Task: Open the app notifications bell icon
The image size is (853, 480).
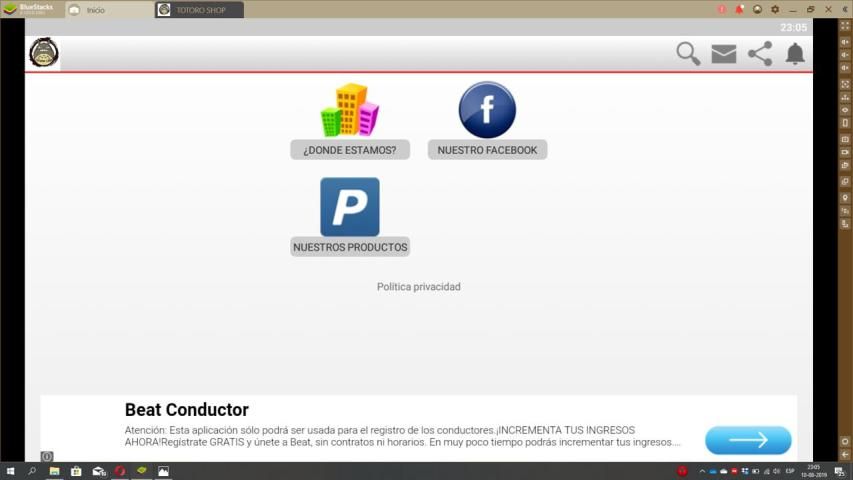Action: point(795,54)
